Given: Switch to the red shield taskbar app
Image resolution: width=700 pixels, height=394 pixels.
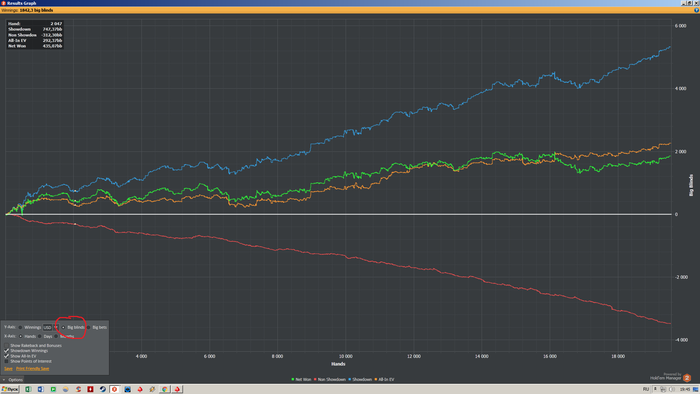Looking at the screenshot, I should (115, 389).
